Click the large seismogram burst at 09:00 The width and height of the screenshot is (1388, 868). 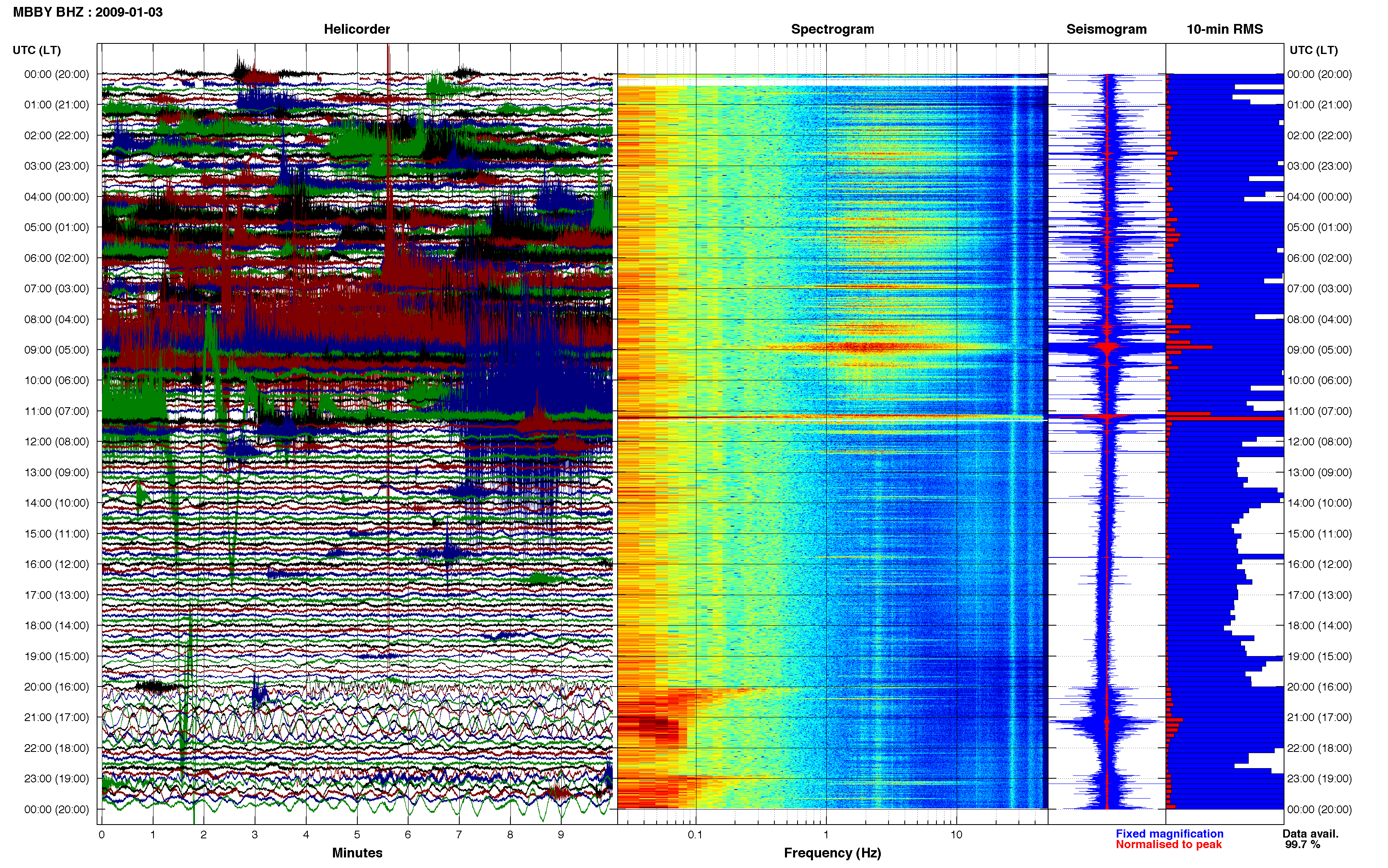(1108, 348)
